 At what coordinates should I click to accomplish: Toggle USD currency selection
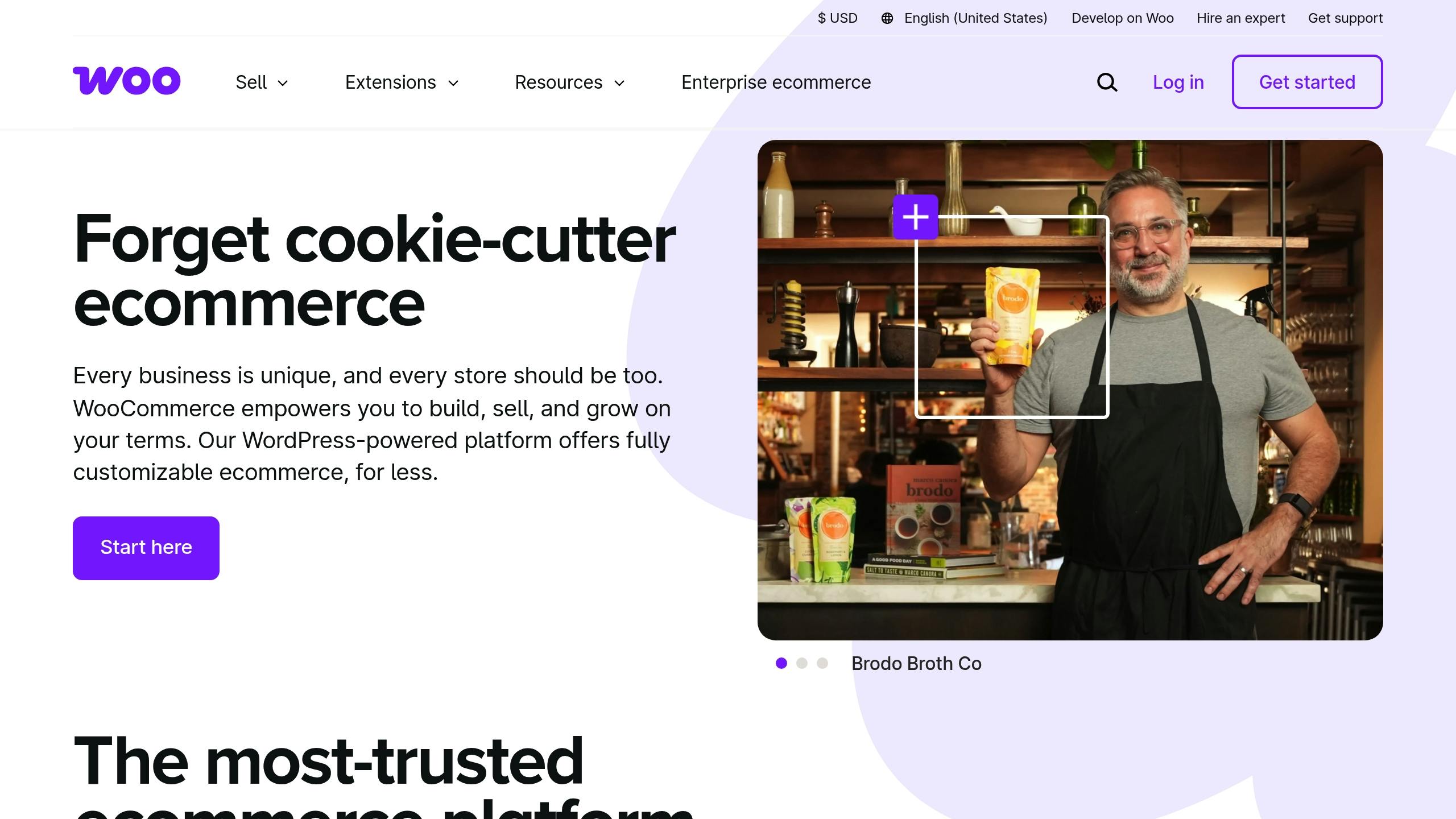(837, 18)
